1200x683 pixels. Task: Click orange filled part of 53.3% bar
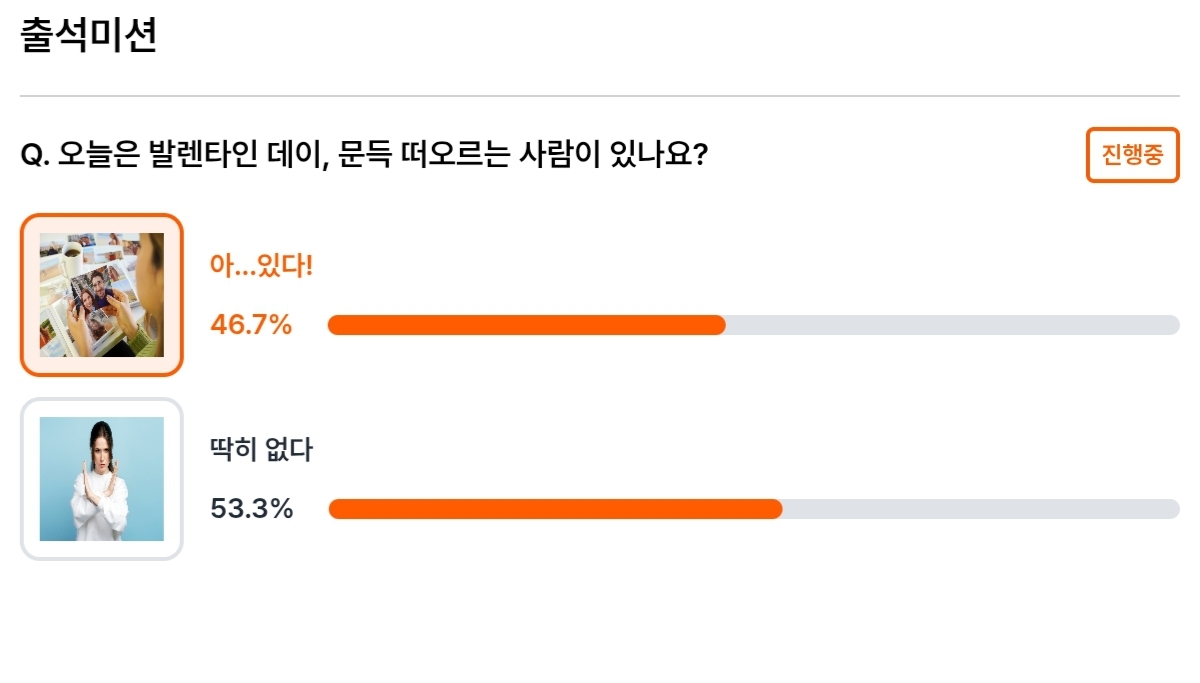(555, 509)
